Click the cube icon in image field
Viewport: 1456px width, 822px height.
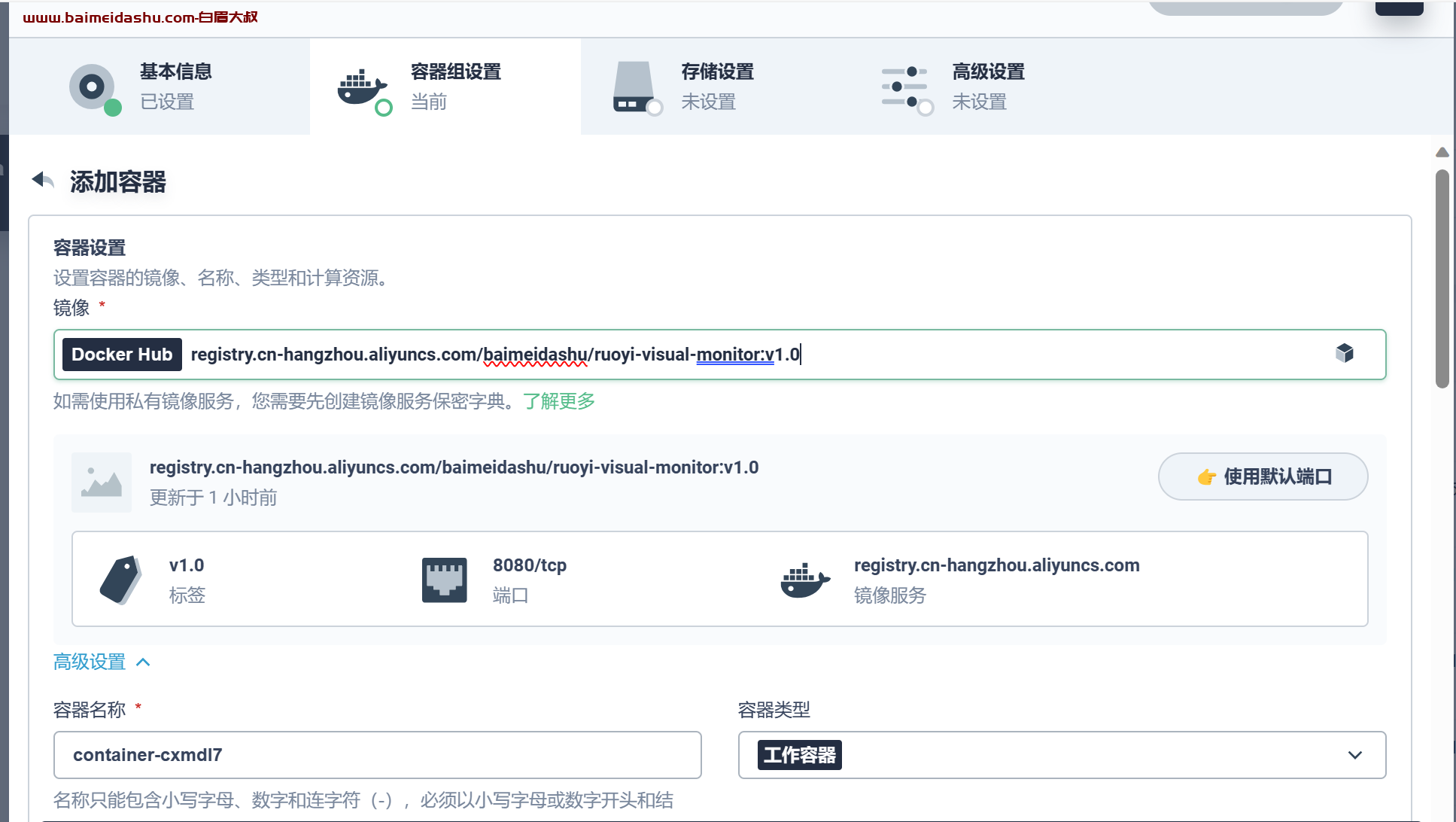pos(1345,353)
